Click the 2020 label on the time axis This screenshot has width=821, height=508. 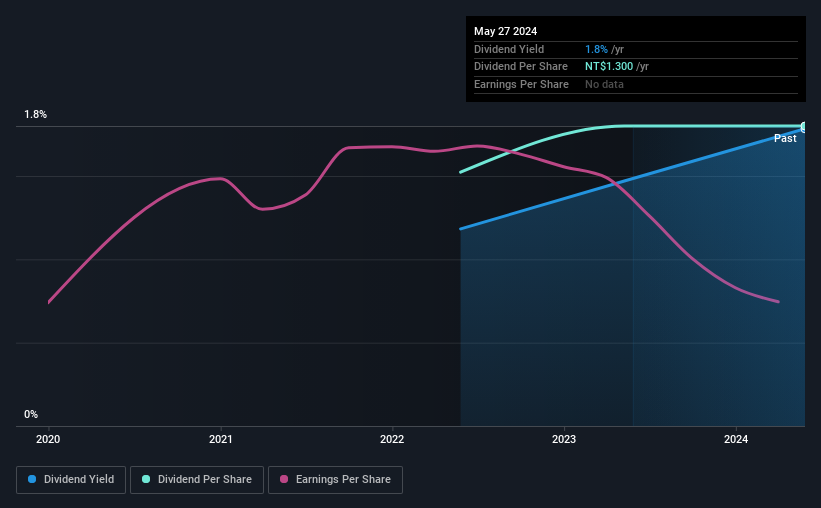(x=48, y=439)
